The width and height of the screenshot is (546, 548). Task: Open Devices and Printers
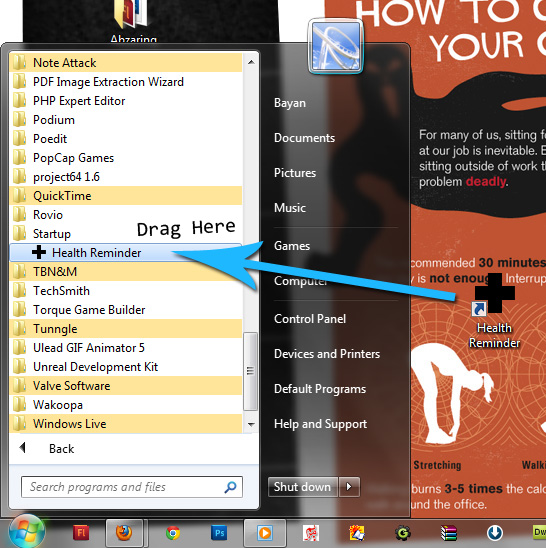(327, 354)
